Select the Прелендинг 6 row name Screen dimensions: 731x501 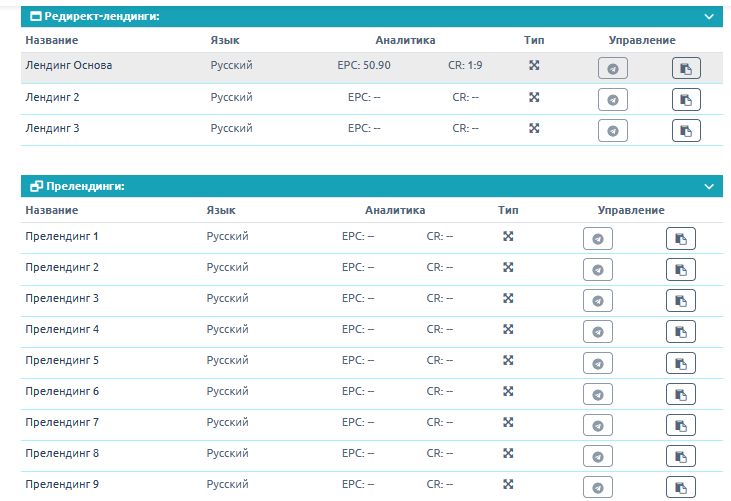62,391
